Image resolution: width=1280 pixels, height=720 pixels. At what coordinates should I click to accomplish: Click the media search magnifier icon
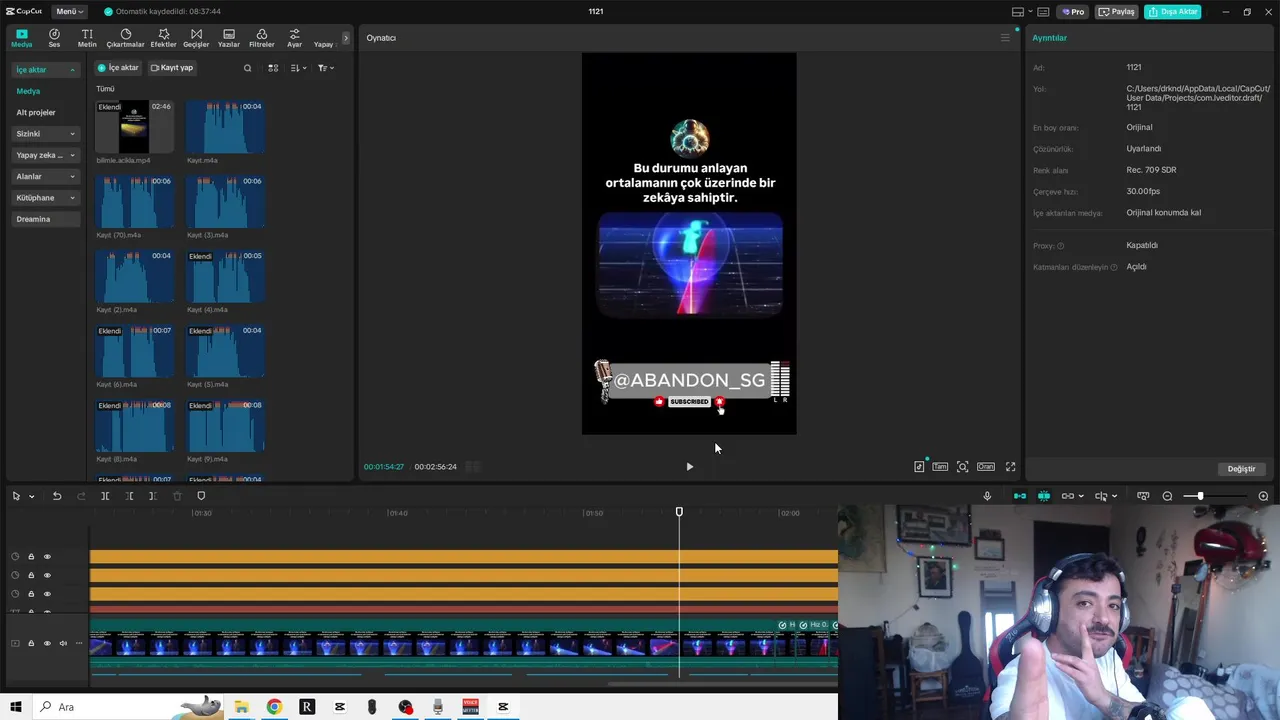(x=247, y=68)
